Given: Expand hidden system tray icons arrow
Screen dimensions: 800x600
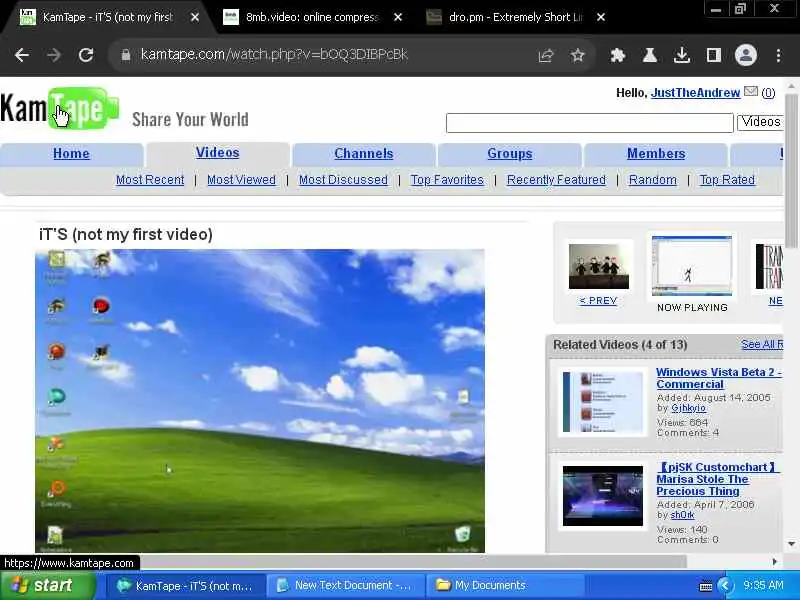Looking at the screenshot, I should tap(724, 586).
